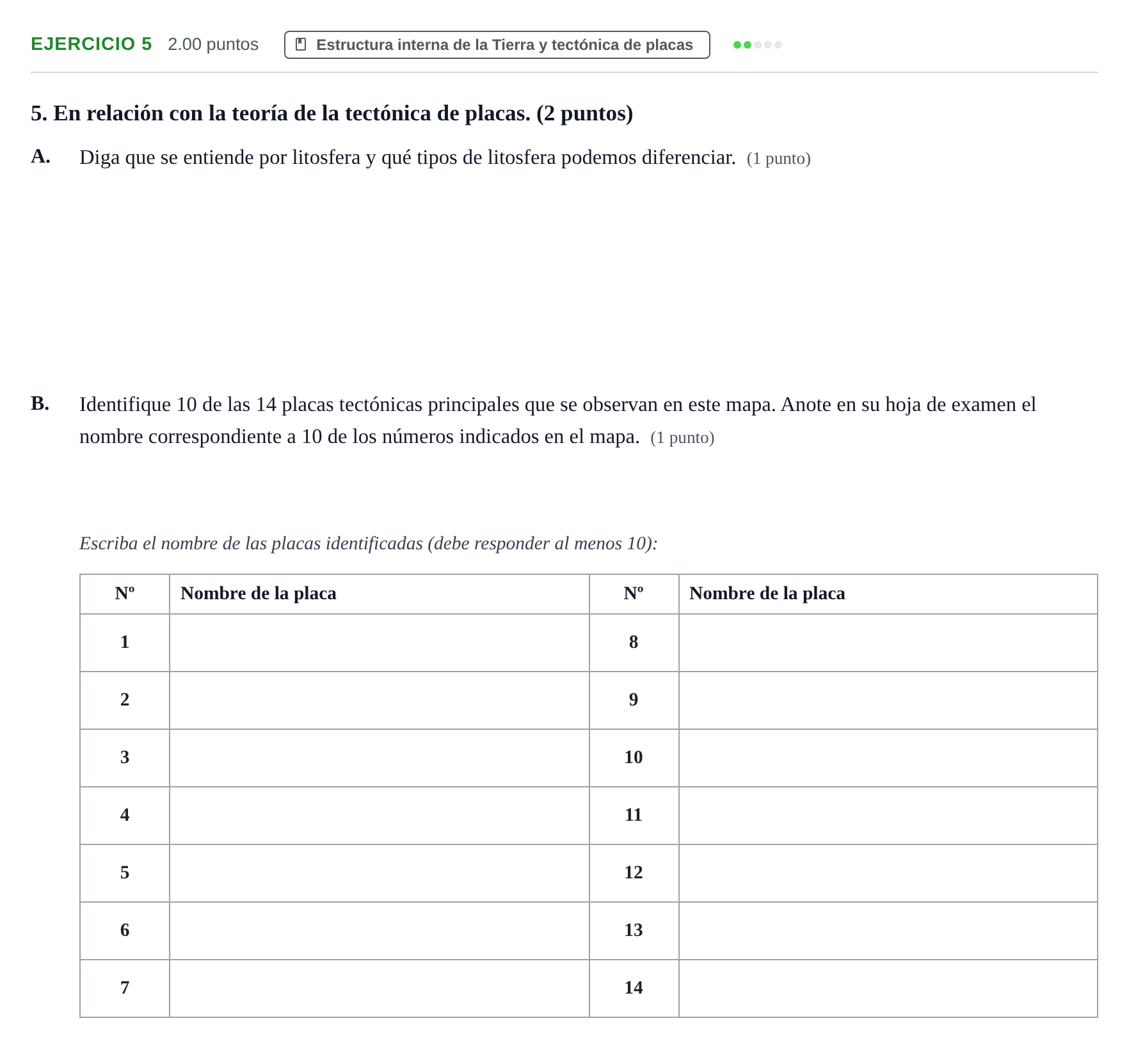This screenshot has width=1129, height=1064.
Task: Select the answer cell for plate 10
Action: tap(888, 758)
